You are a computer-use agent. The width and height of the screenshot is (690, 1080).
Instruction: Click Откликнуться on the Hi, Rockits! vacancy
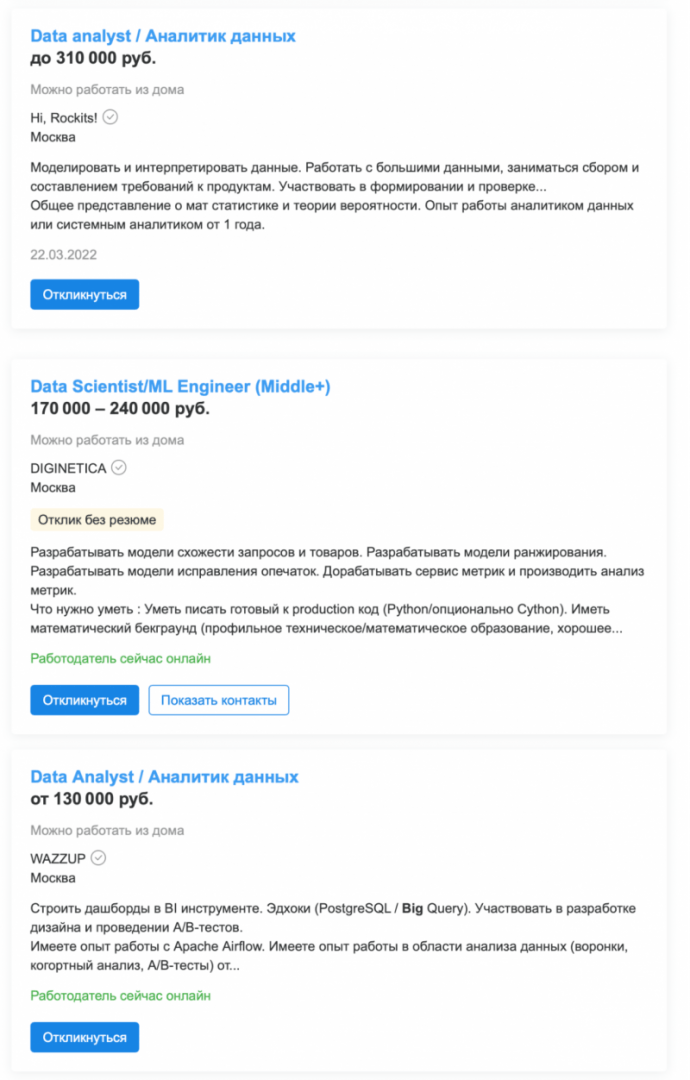tap(84, 294)
